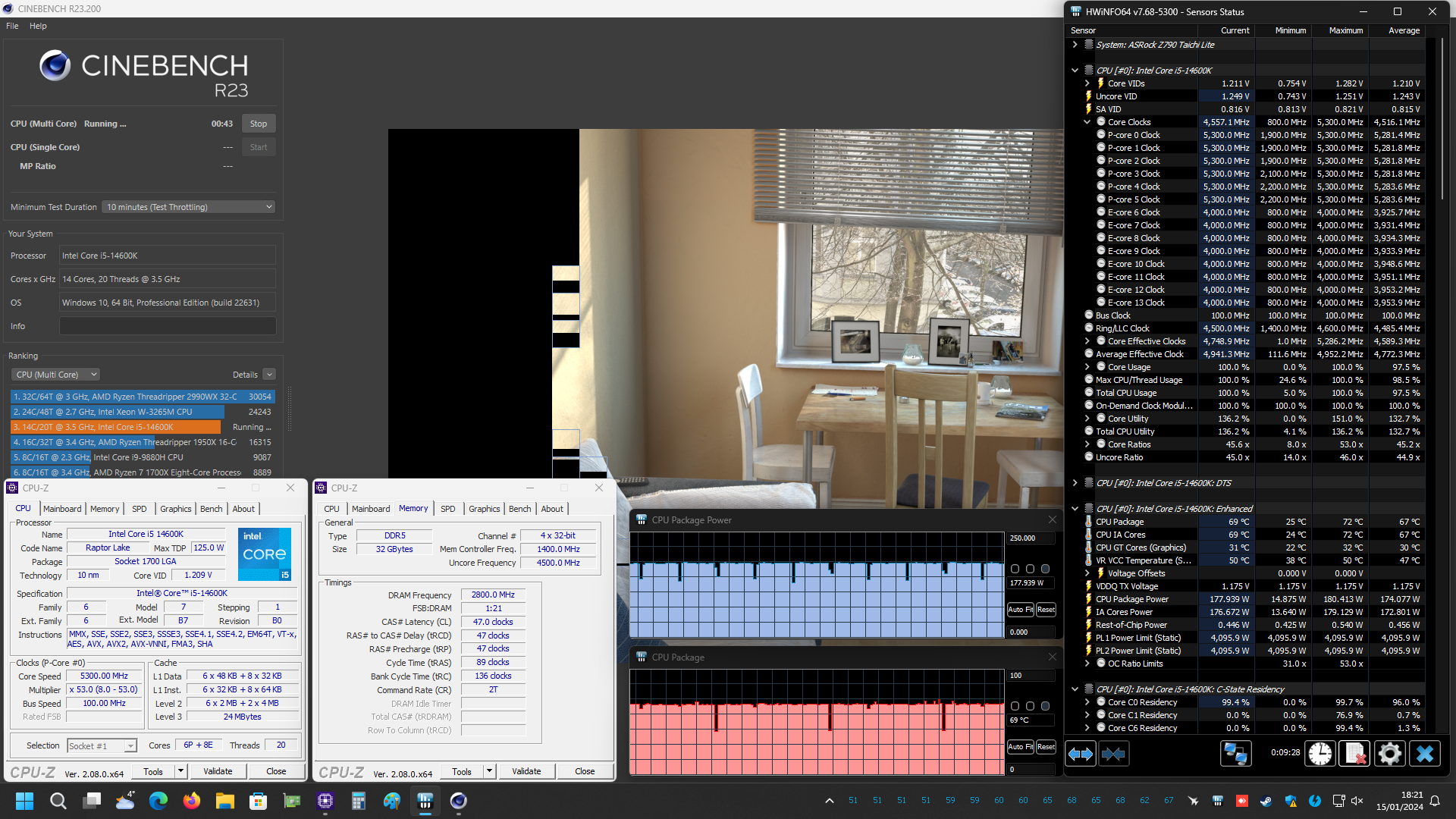Open notification bell in system tray
This screenshot has width=1456, height=819.
1435,801
